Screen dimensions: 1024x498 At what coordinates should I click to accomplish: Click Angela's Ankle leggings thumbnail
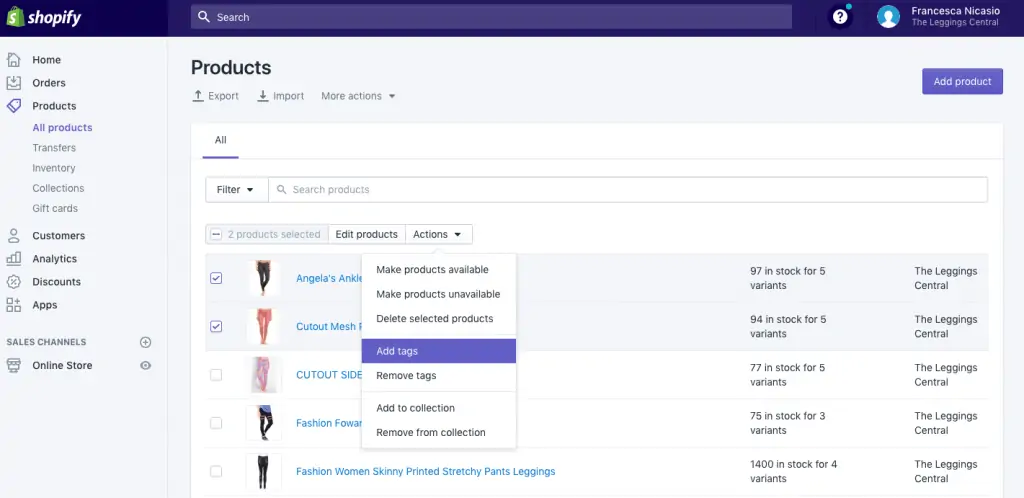click(264, 278)
